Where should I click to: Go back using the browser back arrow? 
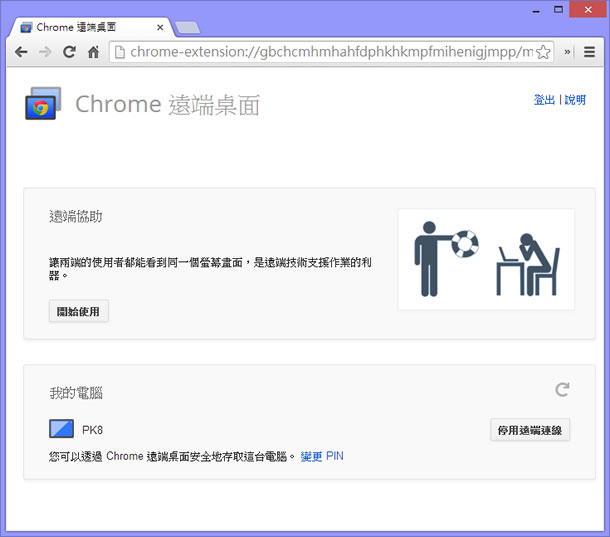(x=21, y=51)
